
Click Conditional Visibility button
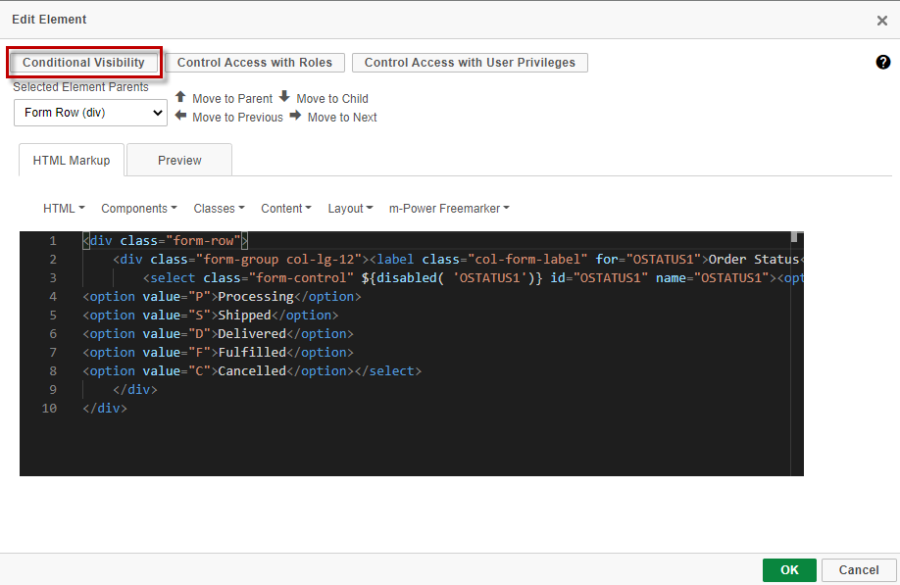coord(84,63)
